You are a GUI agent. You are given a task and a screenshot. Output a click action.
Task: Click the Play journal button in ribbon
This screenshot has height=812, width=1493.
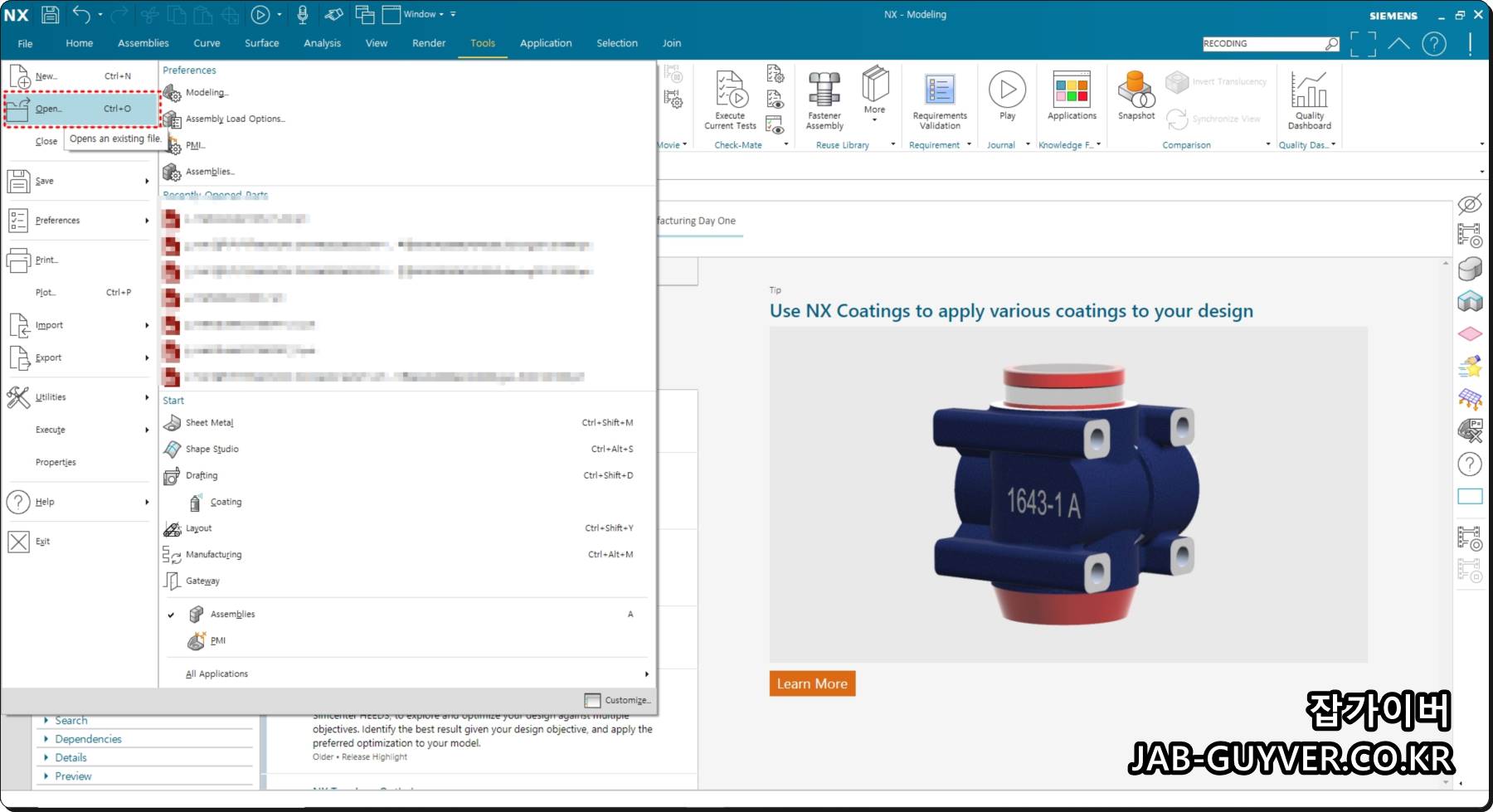tap(1007, 95)
